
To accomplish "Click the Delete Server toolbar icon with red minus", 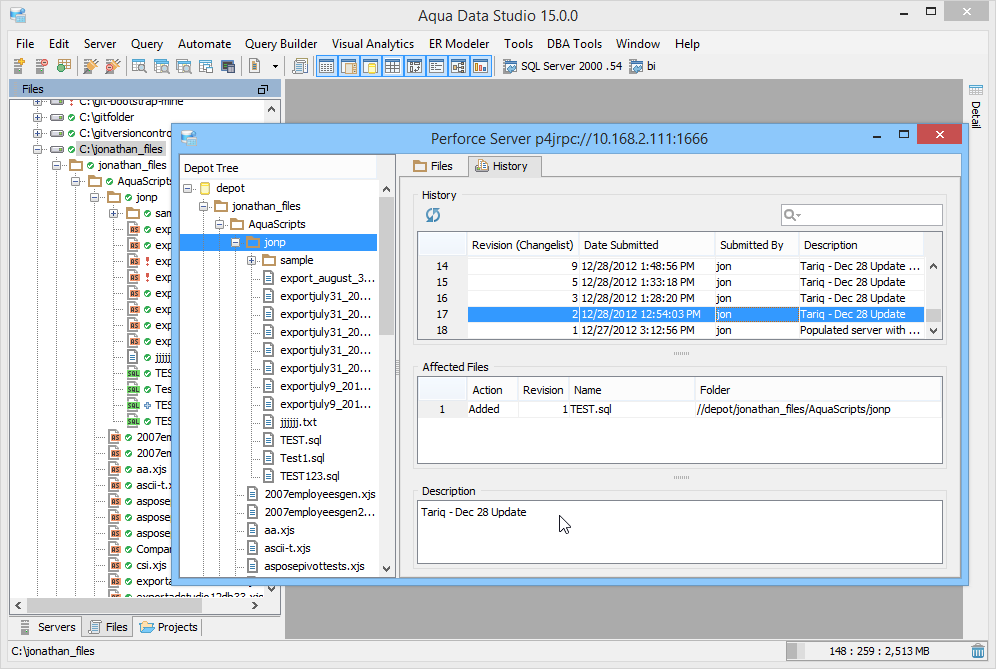I will pos(41,66).
